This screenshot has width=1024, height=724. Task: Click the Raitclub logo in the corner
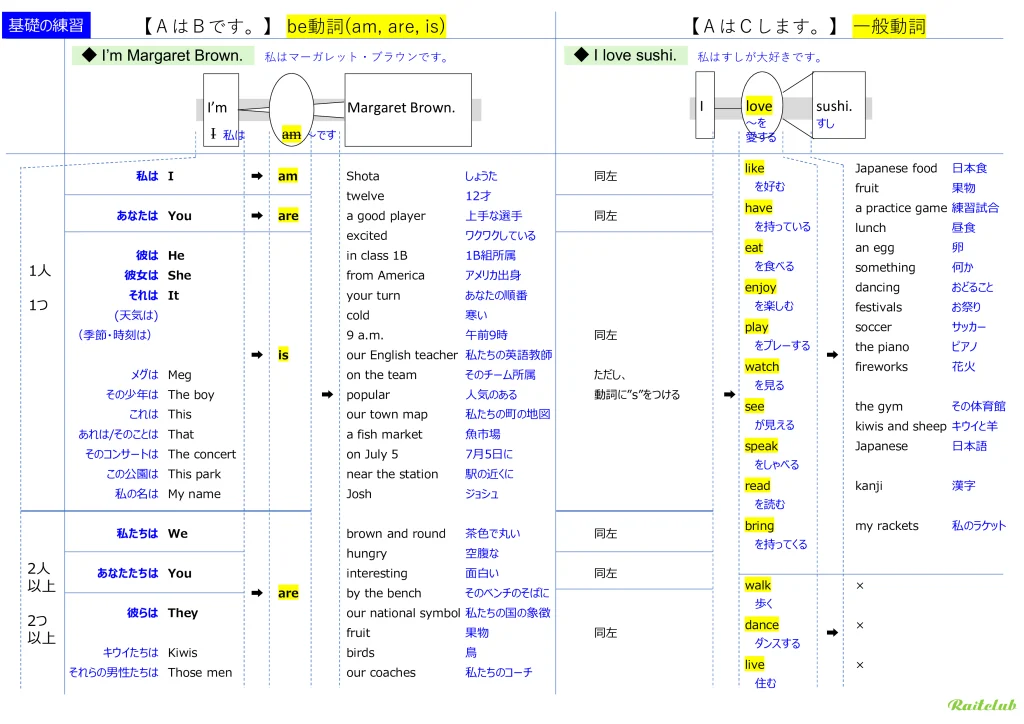click(979, 705)
